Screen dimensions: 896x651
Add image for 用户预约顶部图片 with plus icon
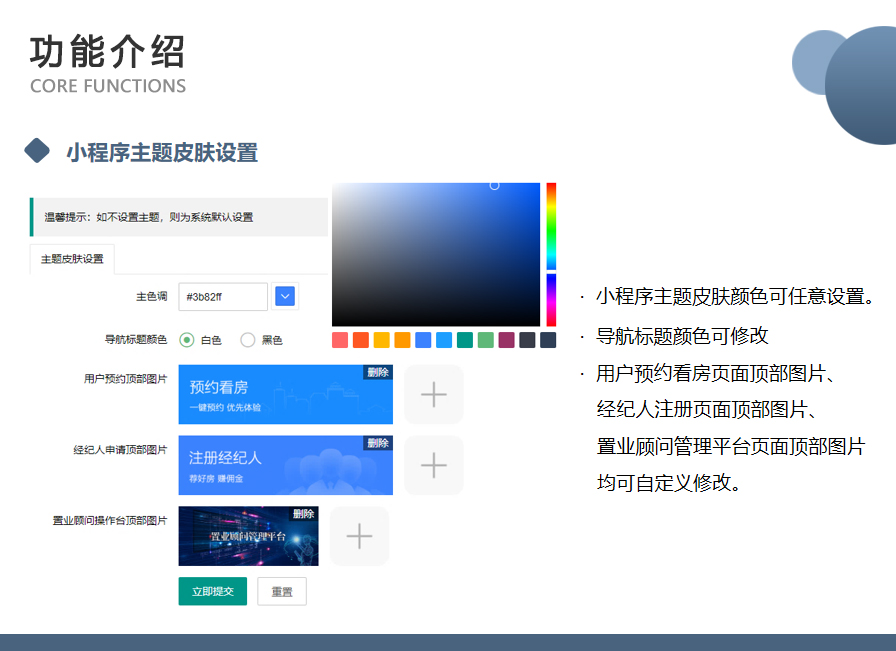pyautogui.click(x=433, y=394)
